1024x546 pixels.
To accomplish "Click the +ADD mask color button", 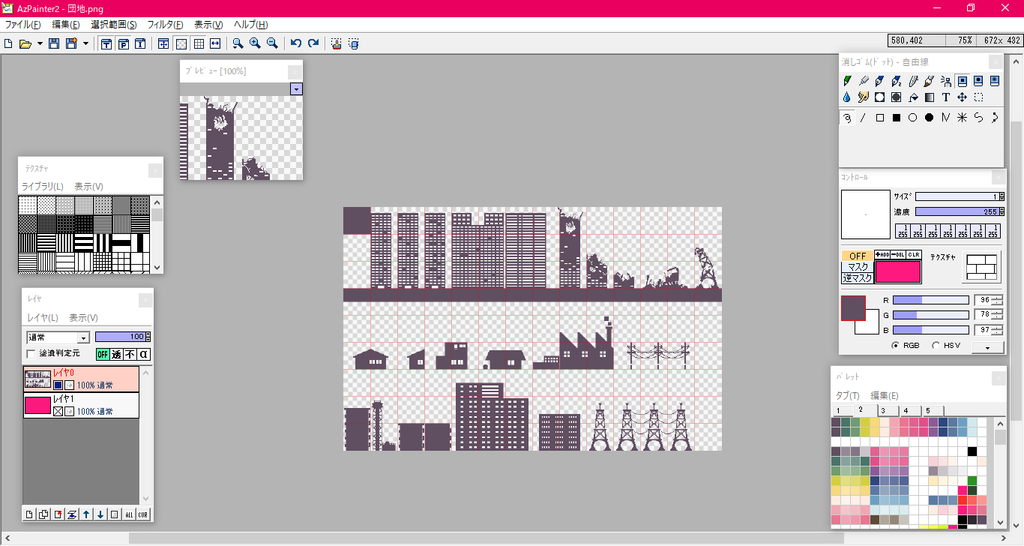I will click(x=882, y=255).
